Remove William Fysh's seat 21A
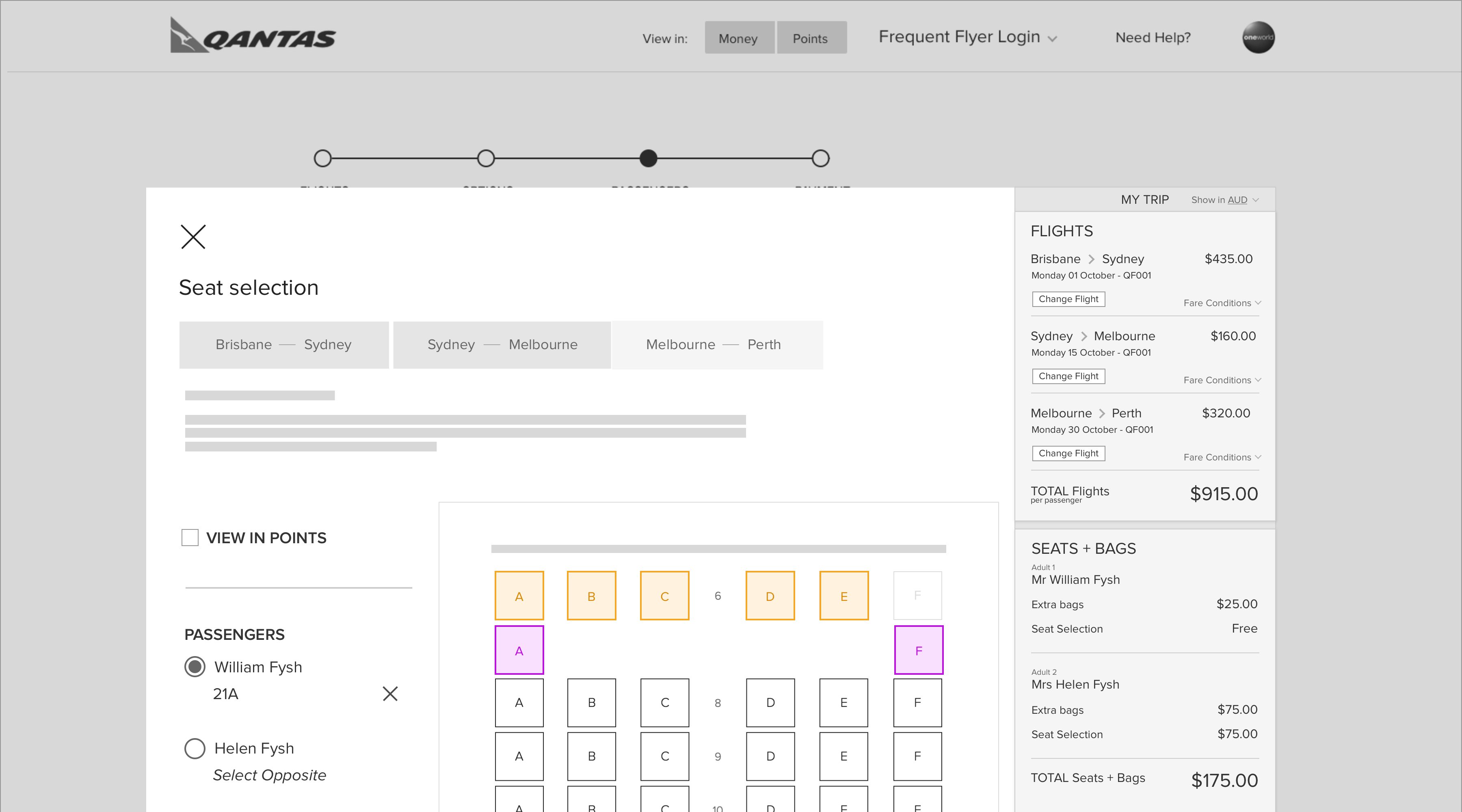 [x=390, y=693]
